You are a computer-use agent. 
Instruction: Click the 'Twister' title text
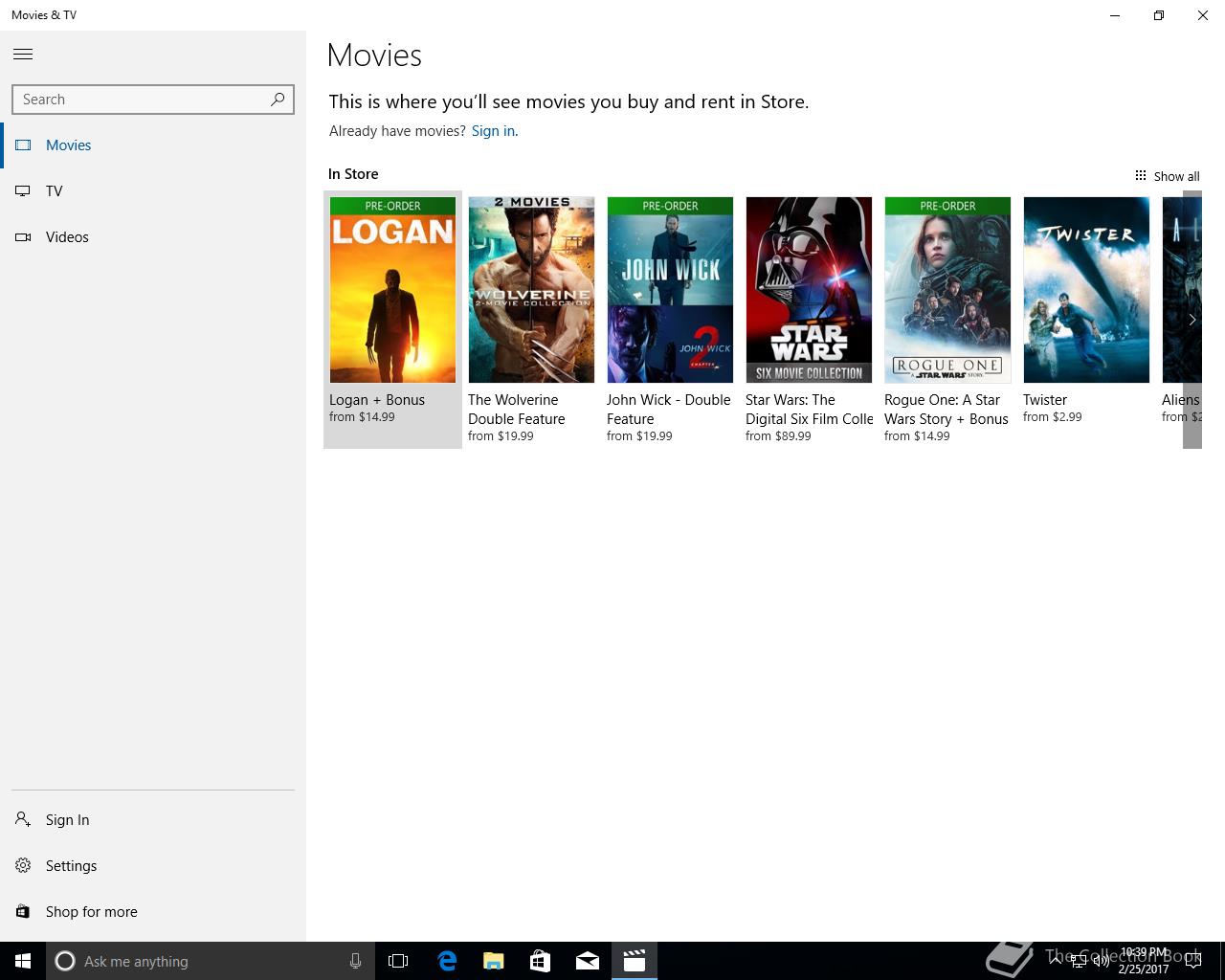pyautogui.click(x=1045, y=400)
